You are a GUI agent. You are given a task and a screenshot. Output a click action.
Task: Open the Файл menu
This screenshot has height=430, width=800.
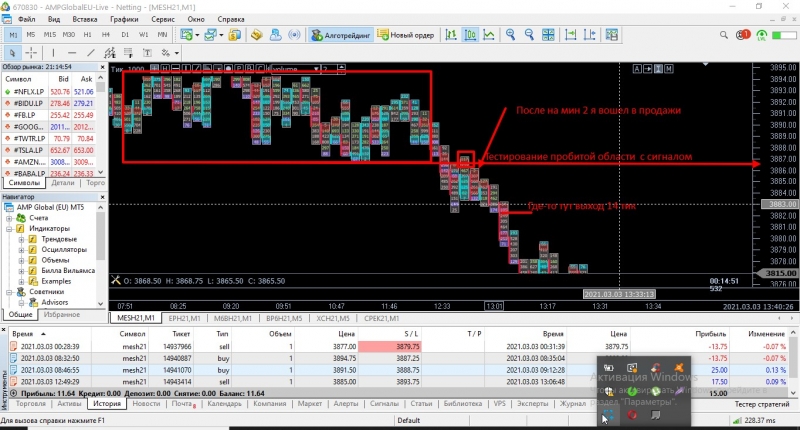(27, 19)
